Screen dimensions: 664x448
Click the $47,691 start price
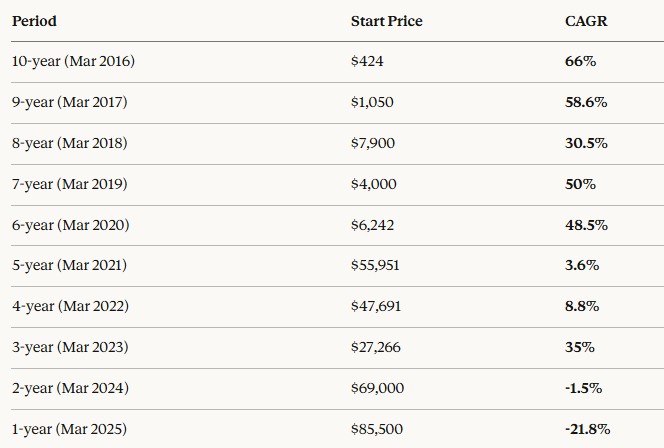[x=376, y=307]
